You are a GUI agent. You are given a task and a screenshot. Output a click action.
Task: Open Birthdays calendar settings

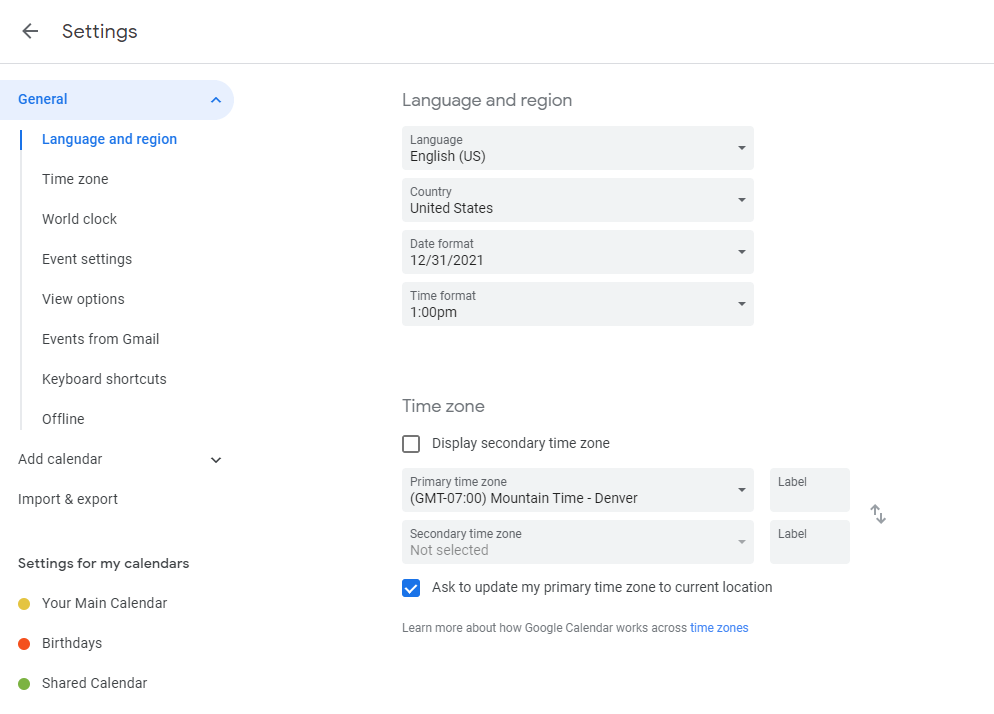(72, 643)
